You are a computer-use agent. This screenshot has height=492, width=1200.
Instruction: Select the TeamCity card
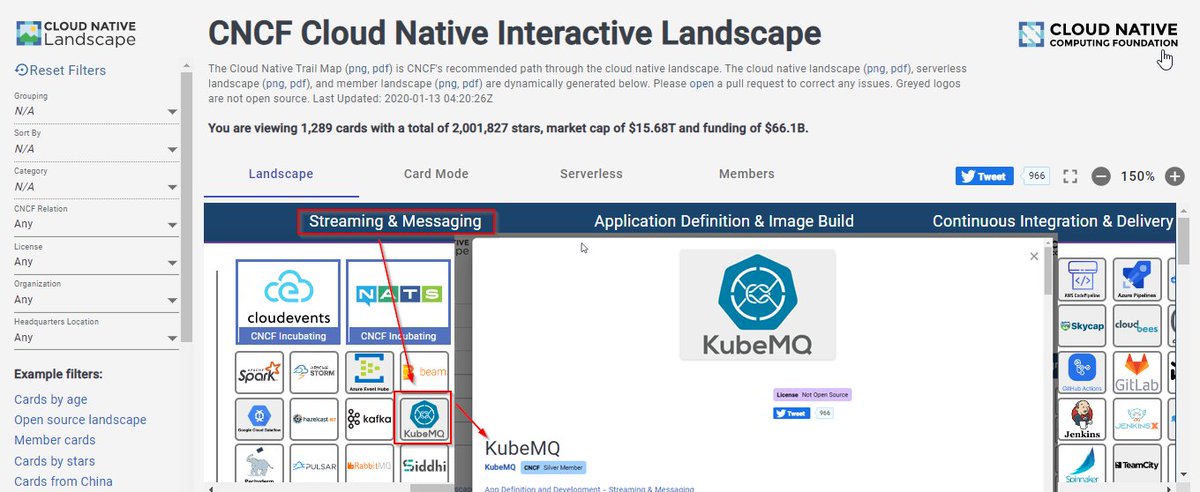coord(1139,465)
